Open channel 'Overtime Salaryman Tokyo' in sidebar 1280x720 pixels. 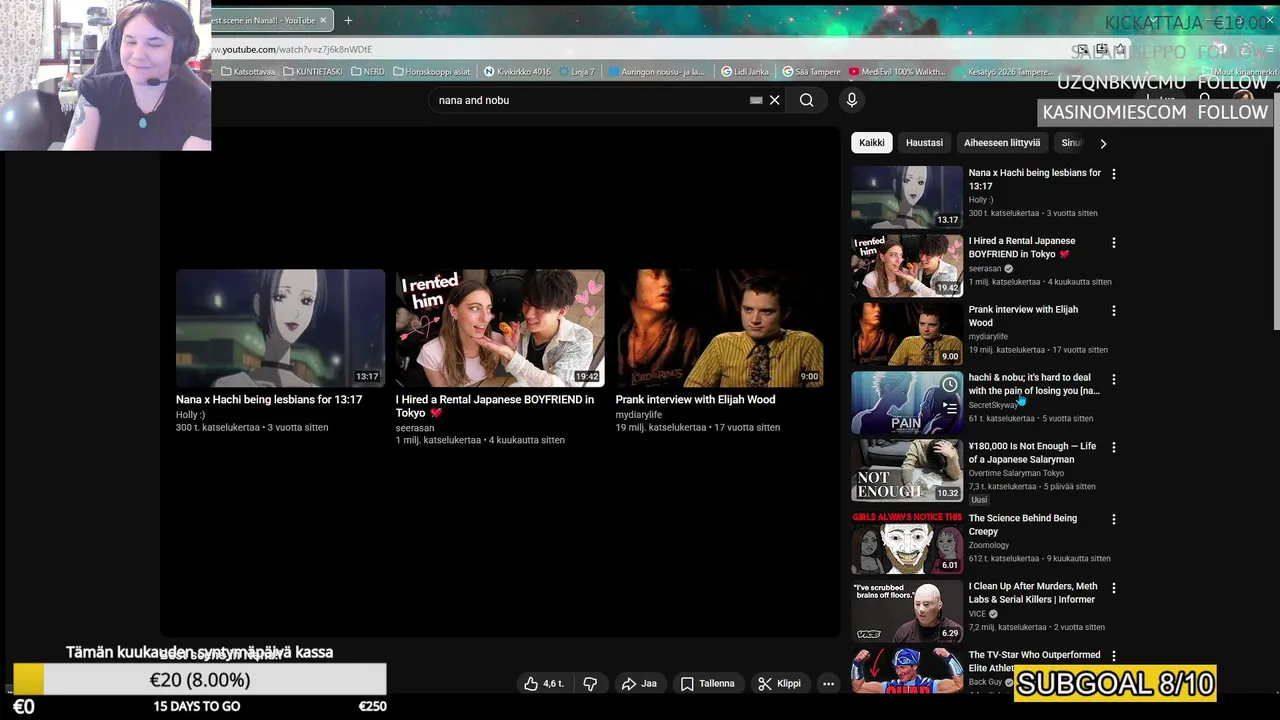pos(1016,473)
